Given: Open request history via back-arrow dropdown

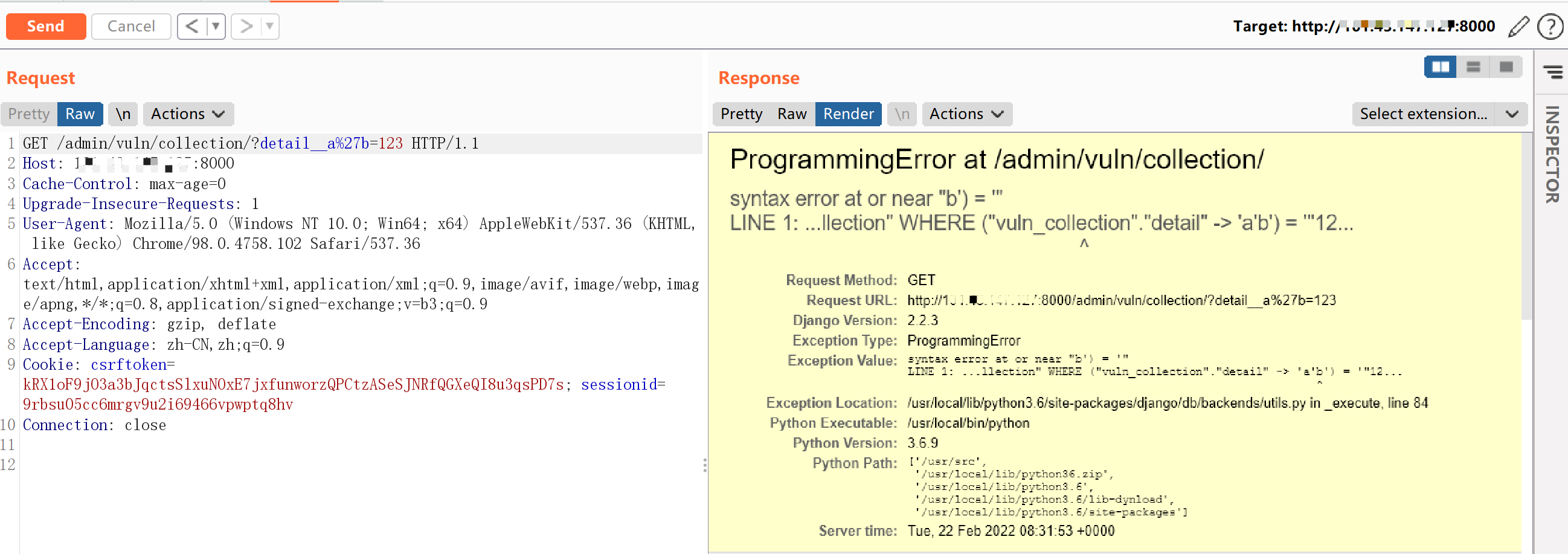Looking at the screenshot, I should tap(216, 26).
